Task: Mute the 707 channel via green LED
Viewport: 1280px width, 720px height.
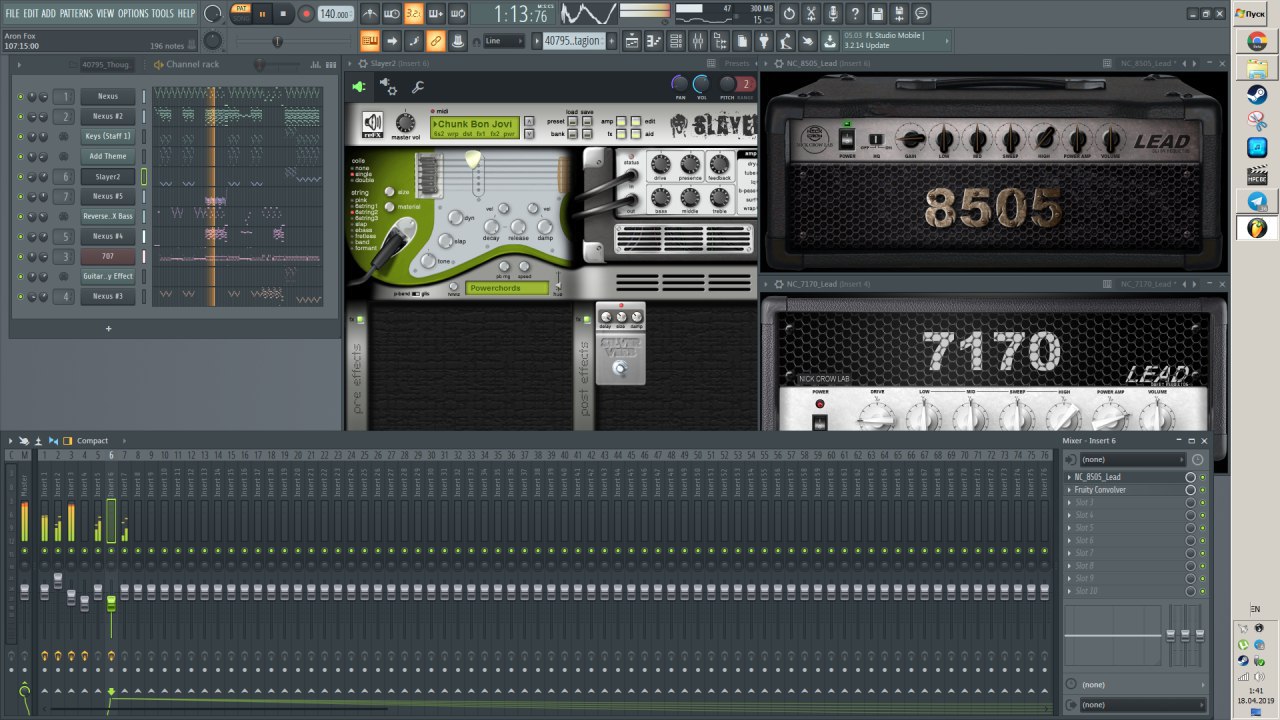Action: coord(20,257)
